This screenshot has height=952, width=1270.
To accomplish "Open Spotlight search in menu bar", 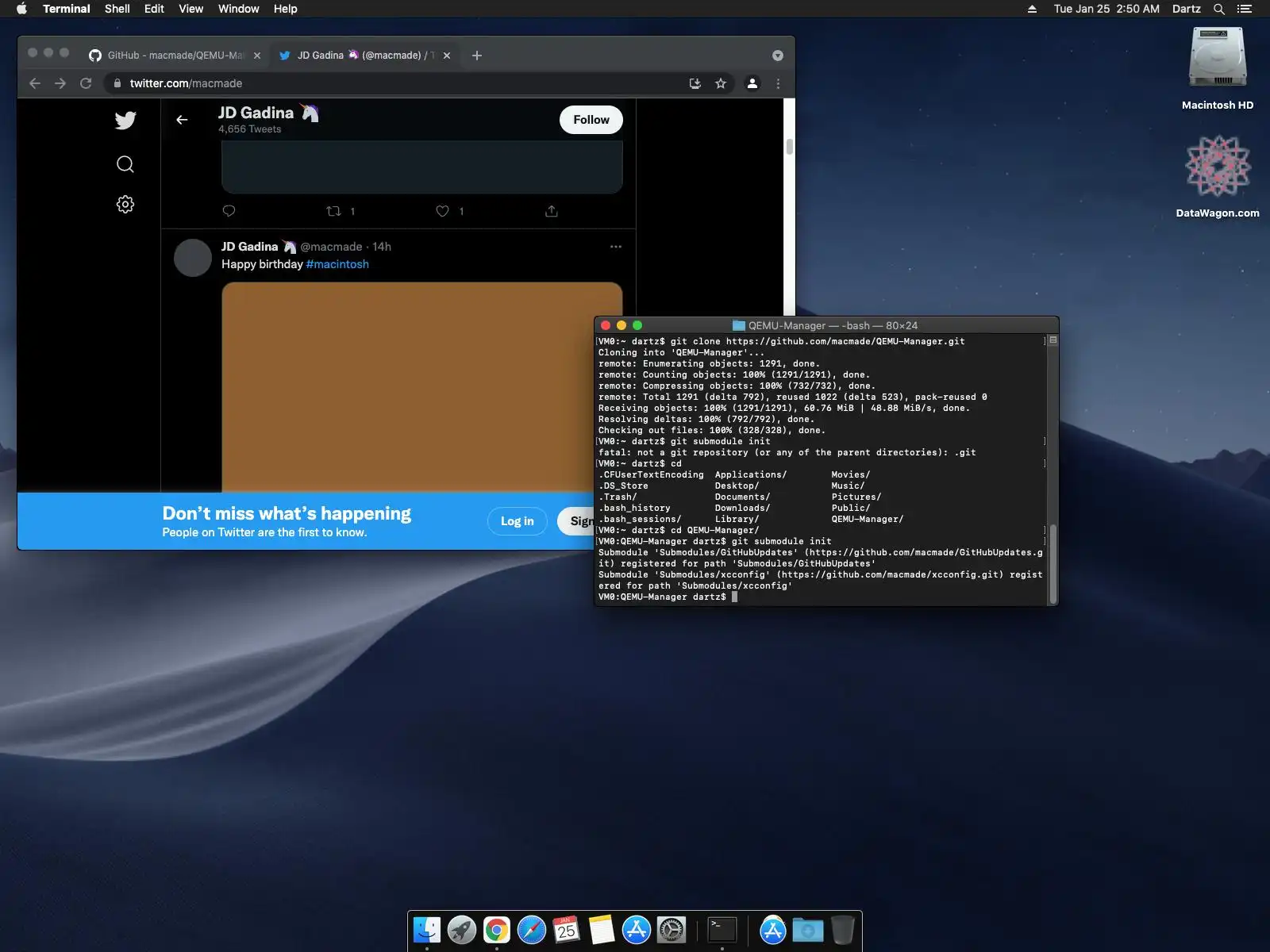I will tap(1219, 9).
